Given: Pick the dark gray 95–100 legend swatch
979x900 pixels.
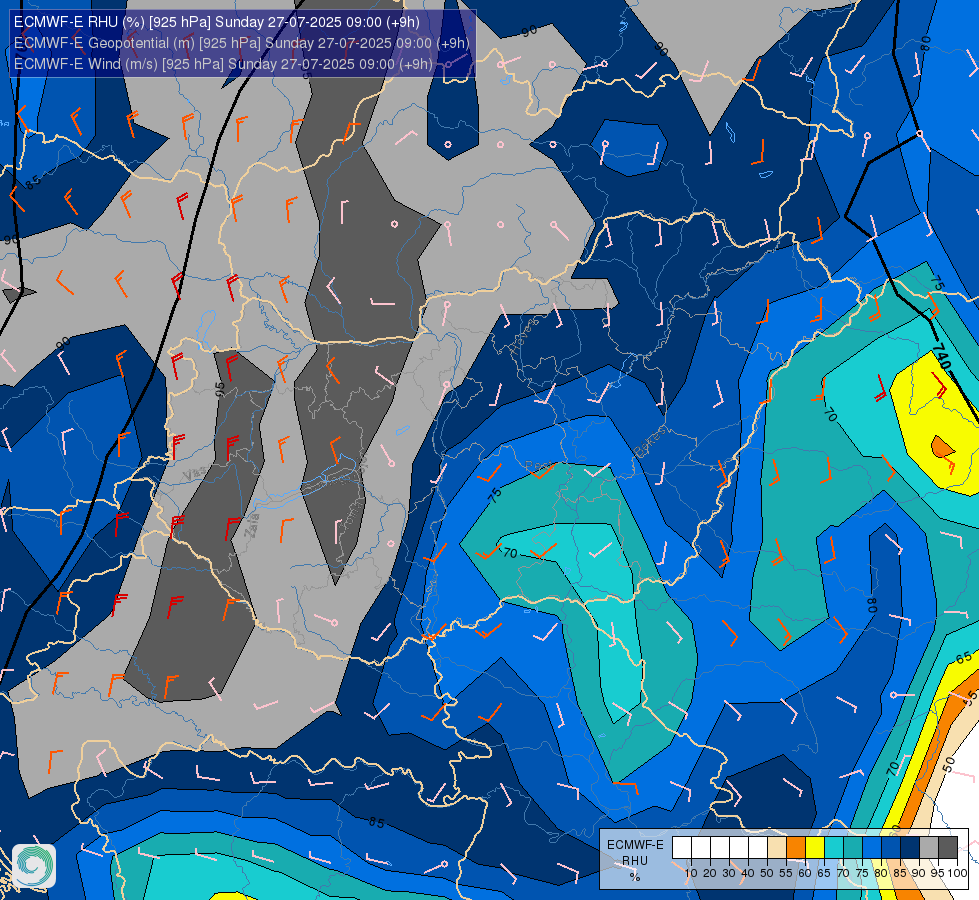Looking at the screenshot, I should (x=948, y=848).
